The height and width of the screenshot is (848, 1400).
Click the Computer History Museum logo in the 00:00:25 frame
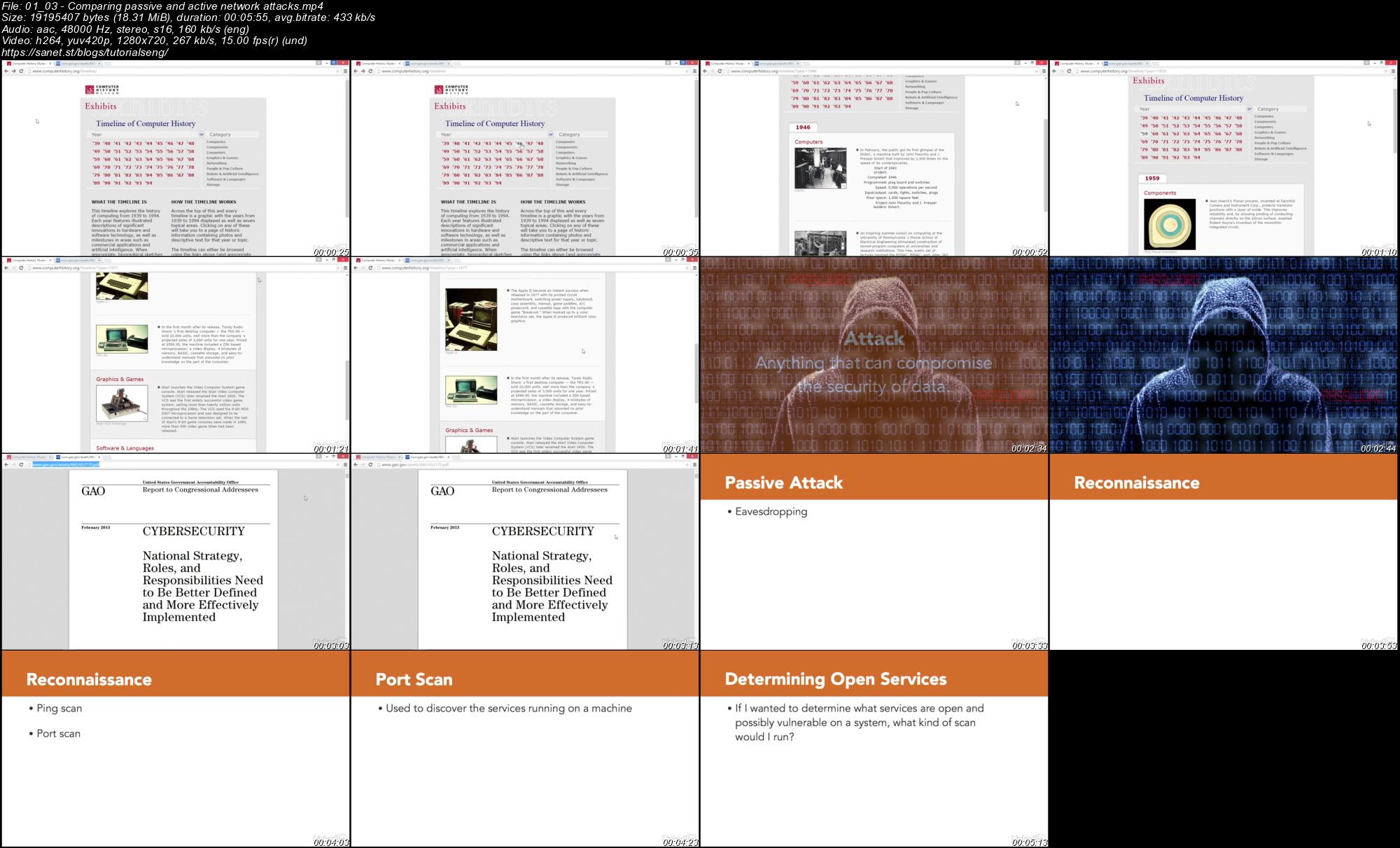pos(102,90)
